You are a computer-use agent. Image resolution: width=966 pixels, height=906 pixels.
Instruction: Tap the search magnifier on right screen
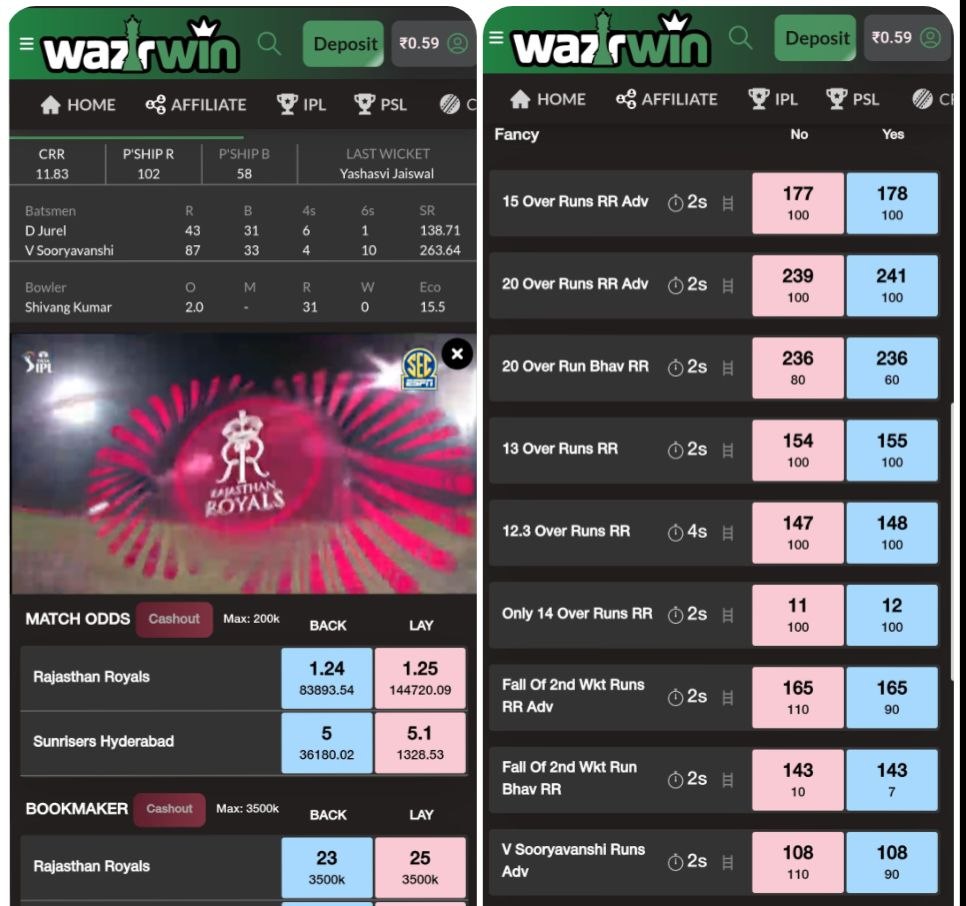[740, 38]
